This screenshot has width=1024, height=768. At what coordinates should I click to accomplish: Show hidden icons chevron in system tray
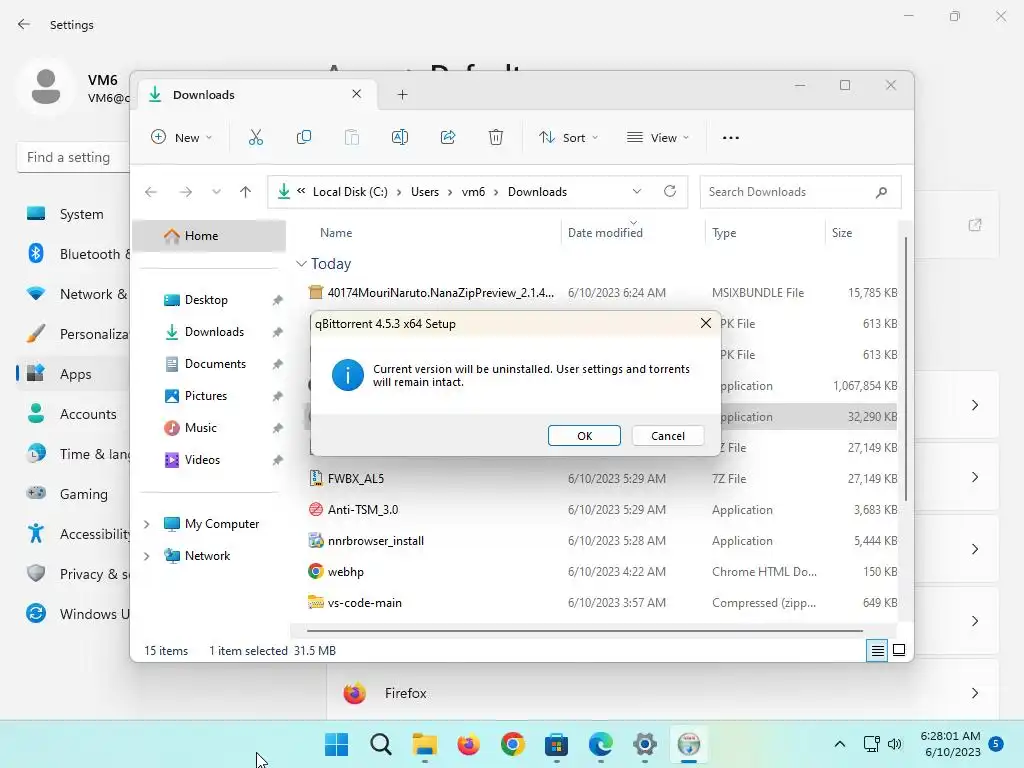pyautogui.click(x=840, y=744)
